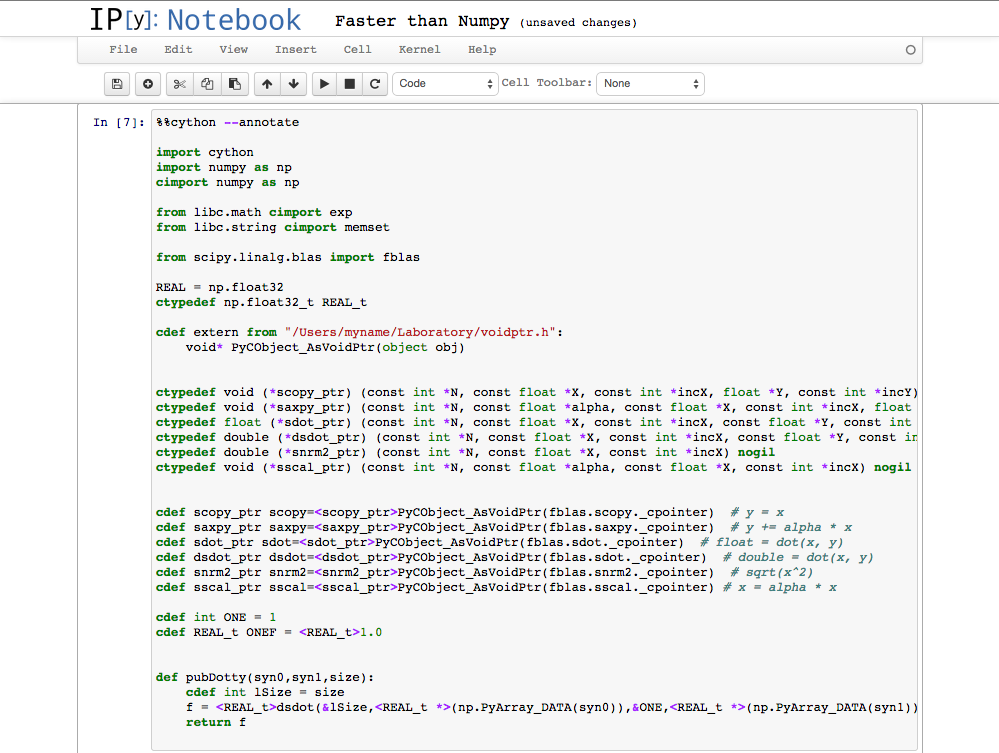Open the Cell Toolbar dropdown set to None
The width and height of the screenshot is (999, 753).
click(x=650, y=83)
